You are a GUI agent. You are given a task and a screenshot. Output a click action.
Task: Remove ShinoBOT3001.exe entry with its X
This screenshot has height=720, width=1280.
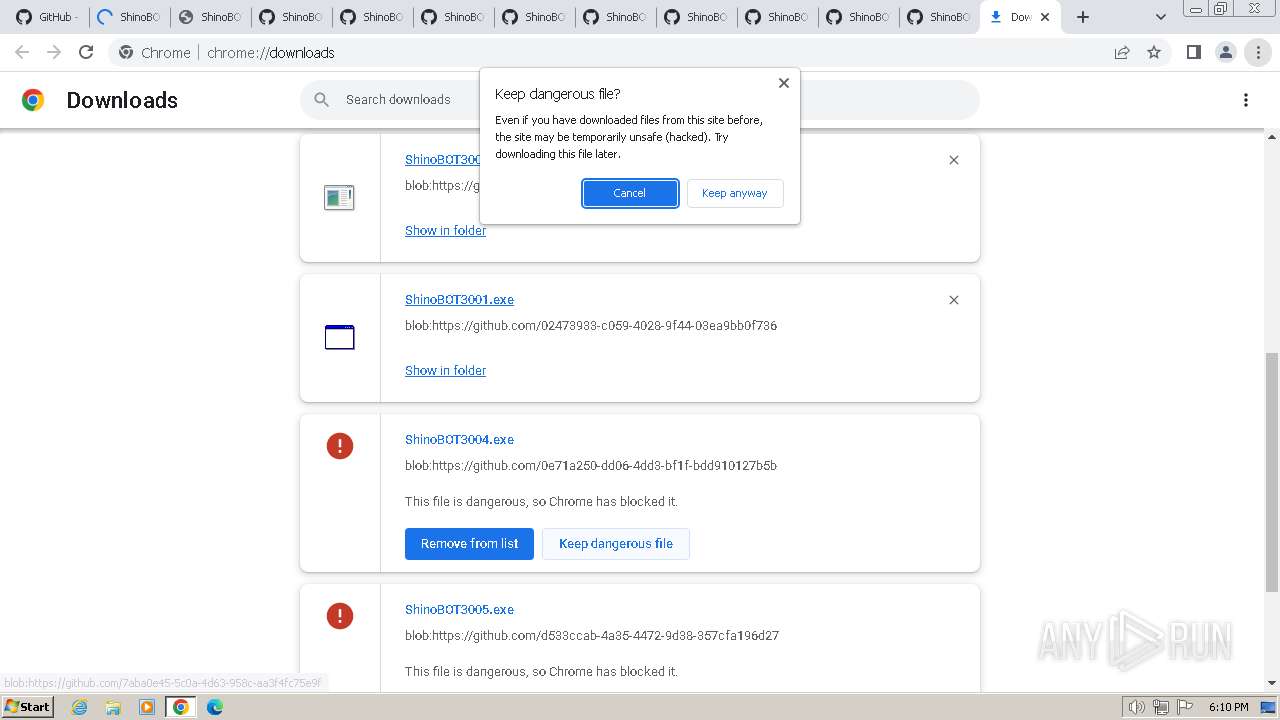point(954,300)
